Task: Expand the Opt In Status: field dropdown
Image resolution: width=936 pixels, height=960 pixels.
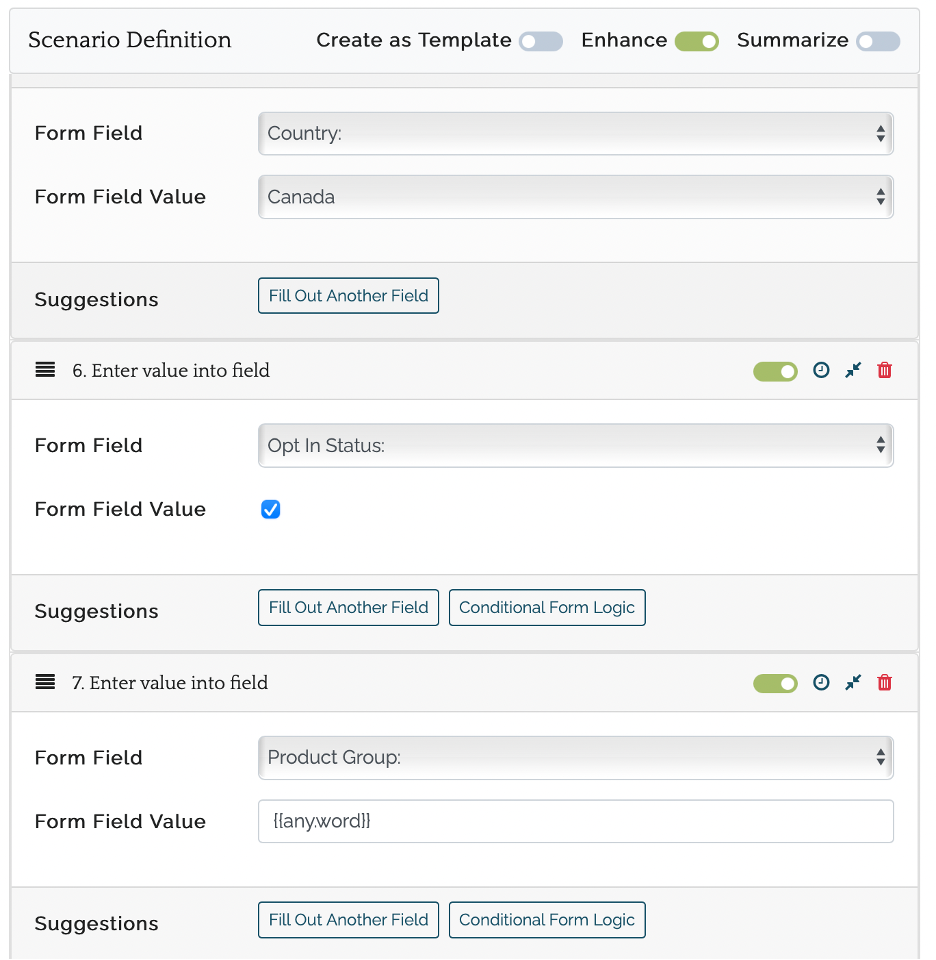Action: (575, 446)
